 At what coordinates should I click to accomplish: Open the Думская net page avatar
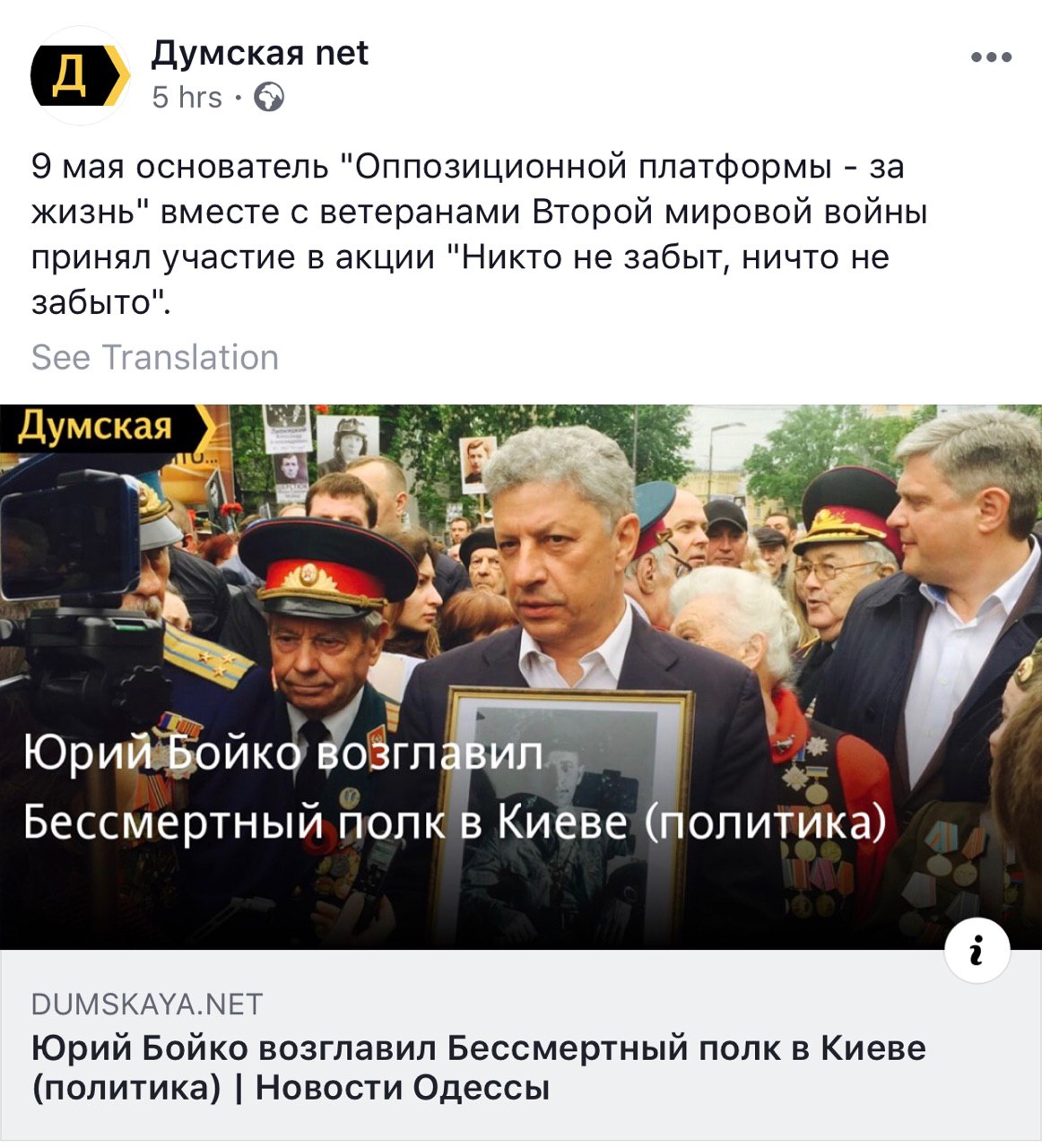80,75
